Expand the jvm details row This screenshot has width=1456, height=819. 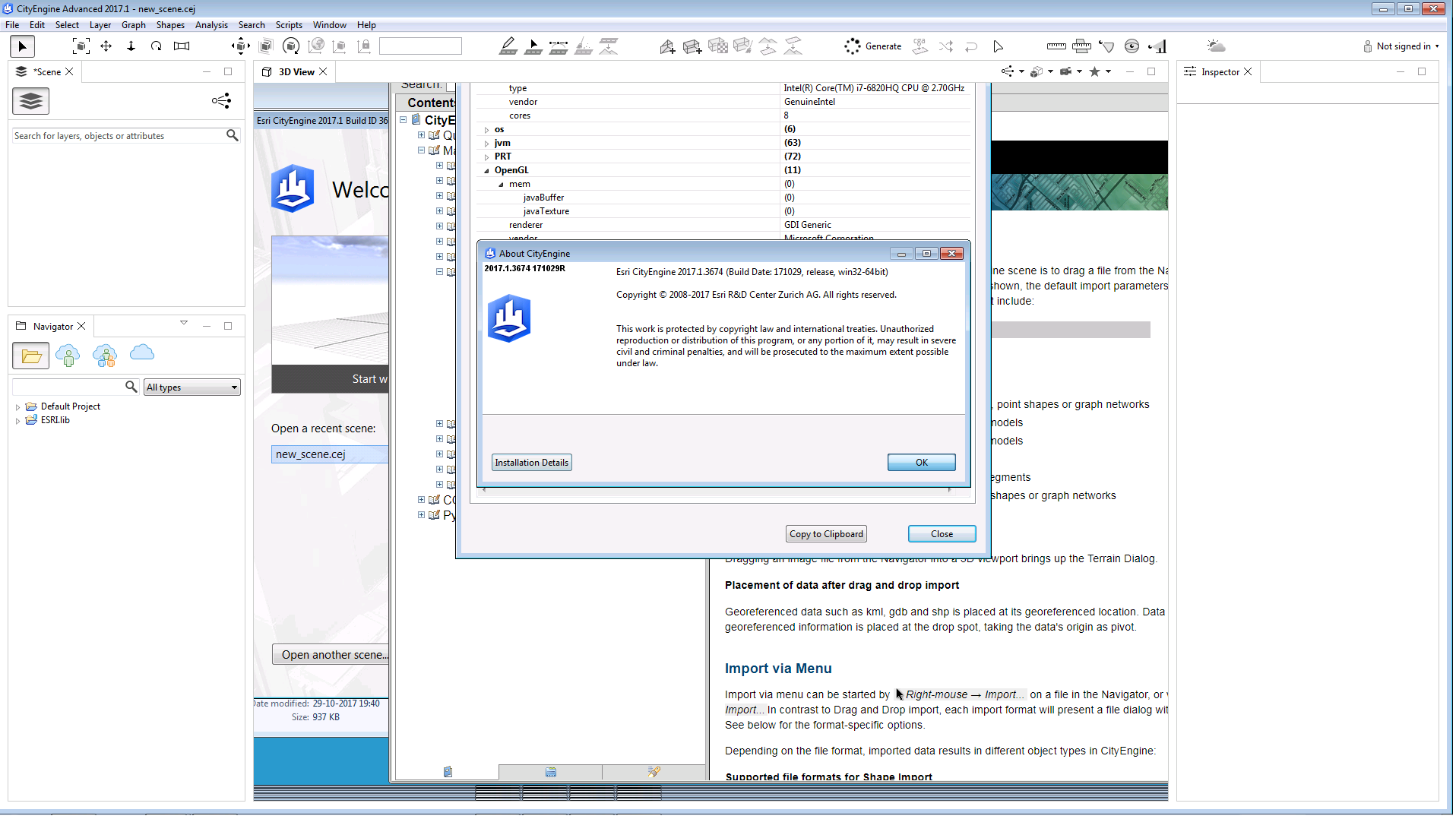pos(486,144)
